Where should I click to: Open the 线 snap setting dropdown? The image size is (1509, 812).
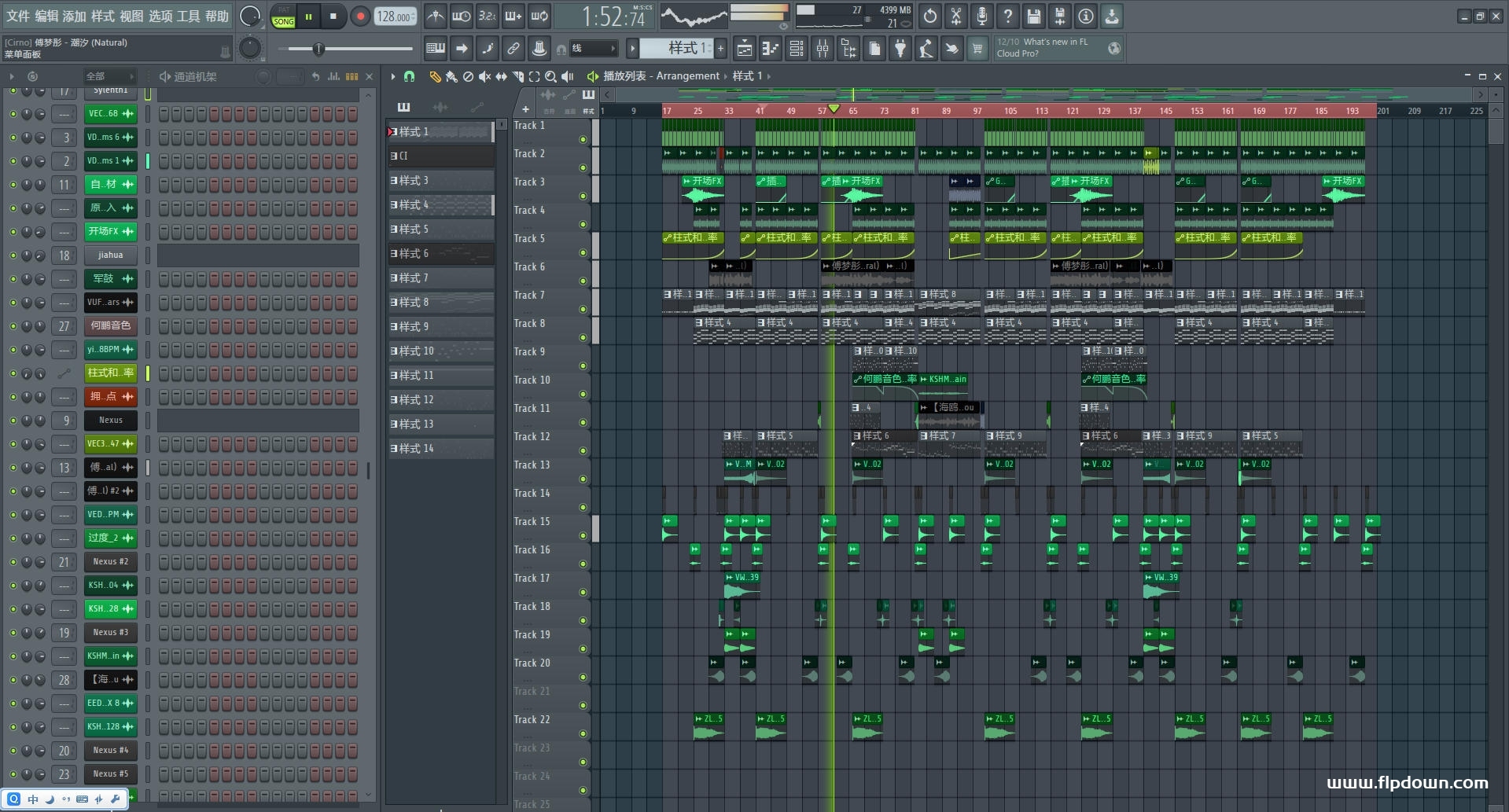coord(594,49)
